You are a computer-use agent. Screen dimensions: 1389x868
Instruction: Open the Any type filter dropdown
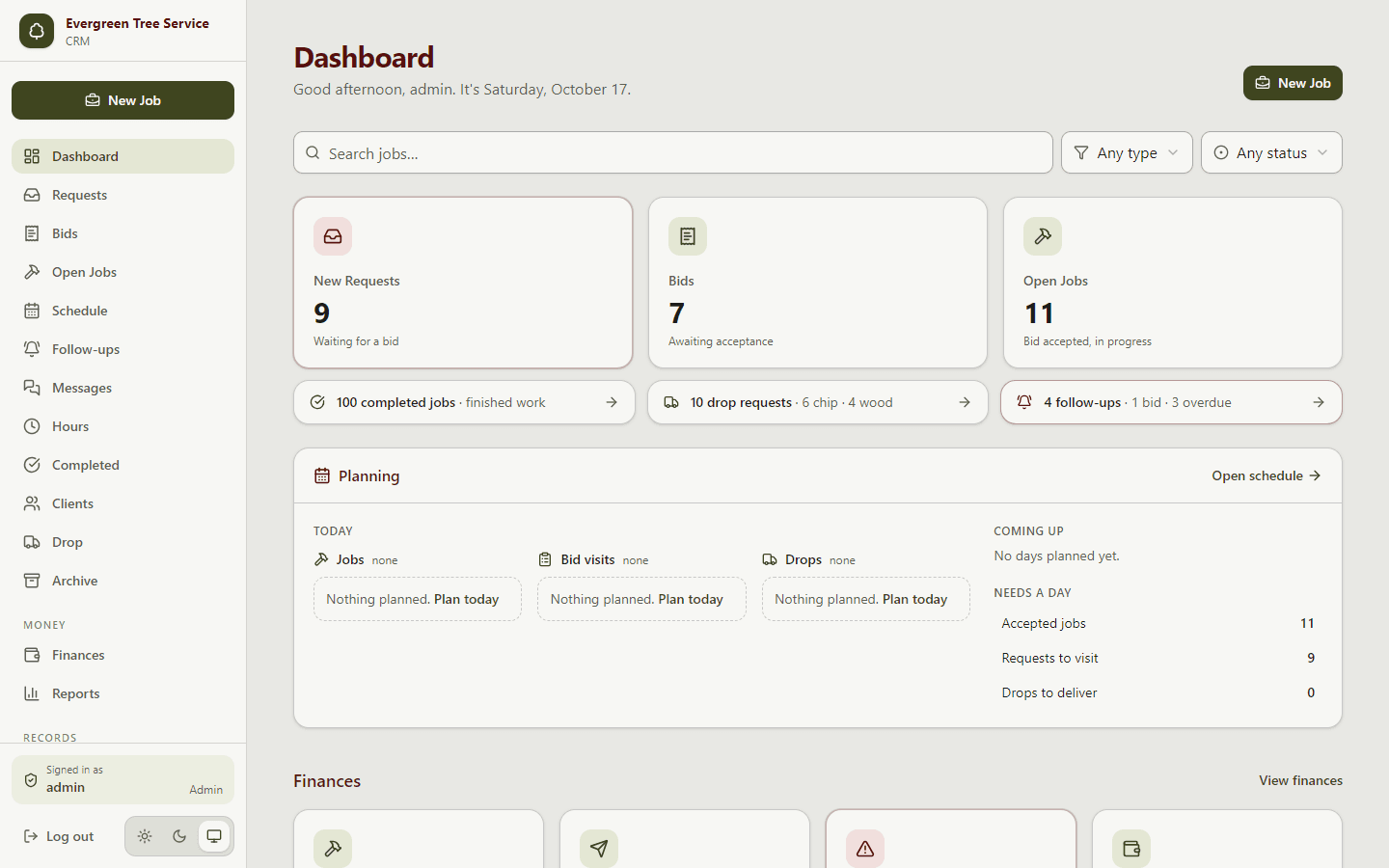1127,152
